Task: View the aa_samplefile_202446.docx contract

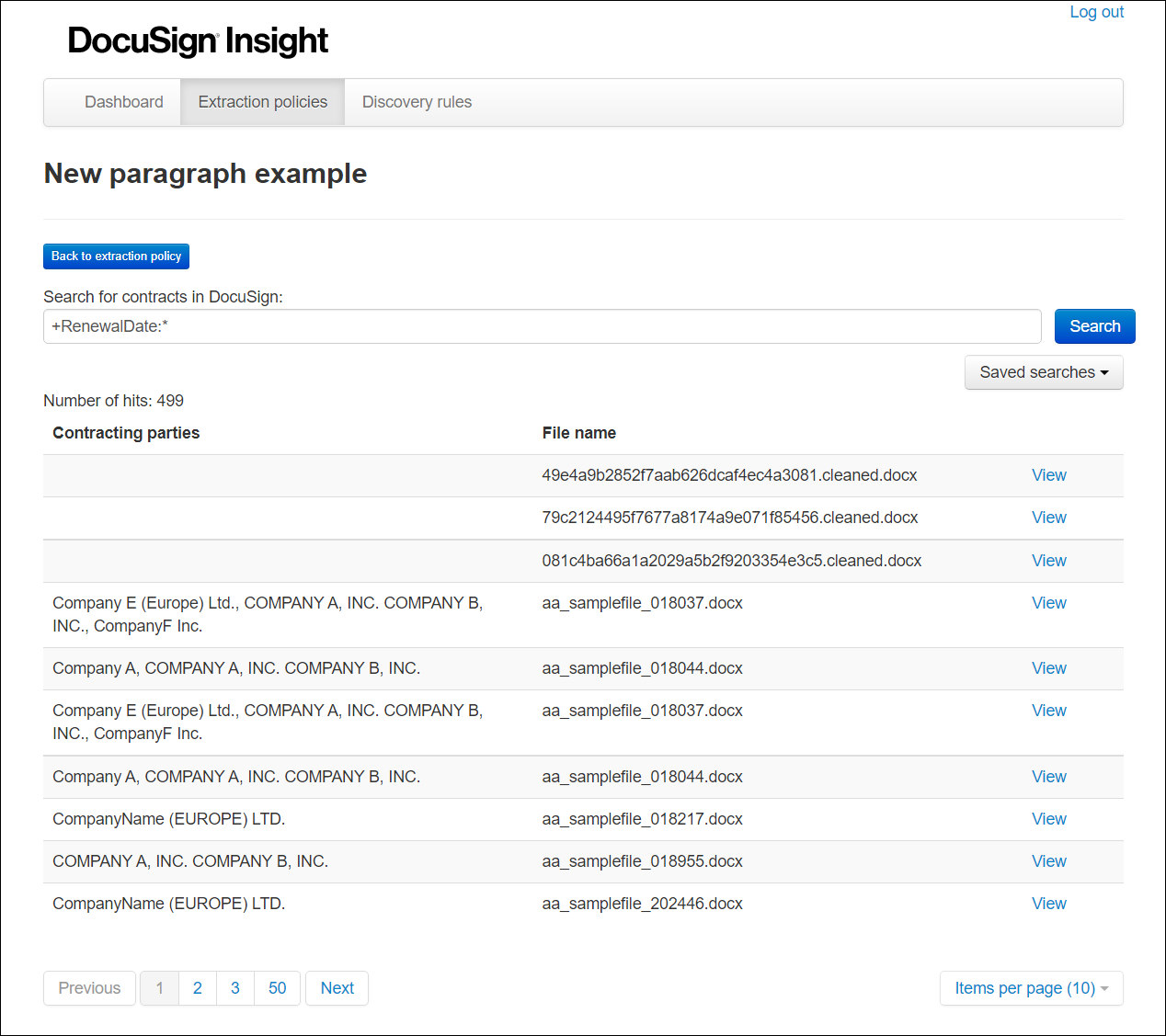Action: pyautogui.click(x=1048, y=904)
